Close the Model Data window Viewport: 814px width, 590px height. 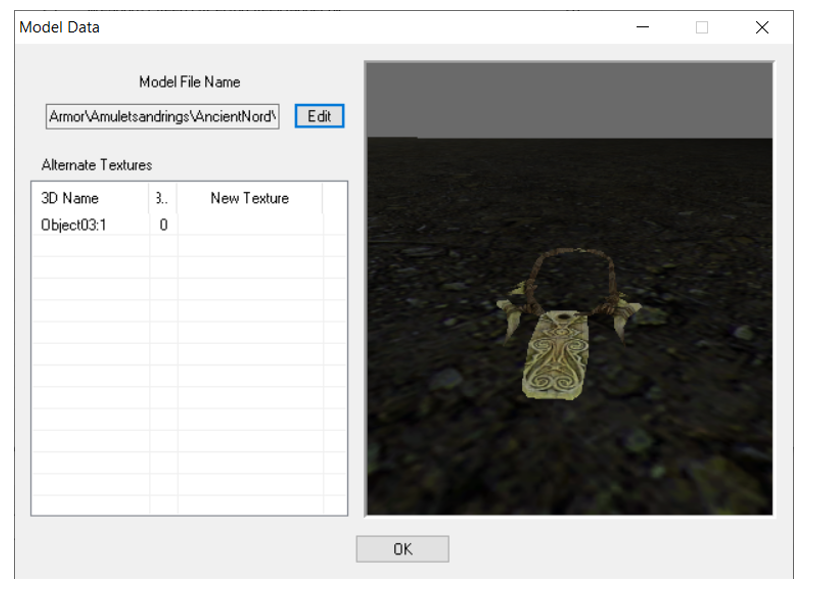762,28
